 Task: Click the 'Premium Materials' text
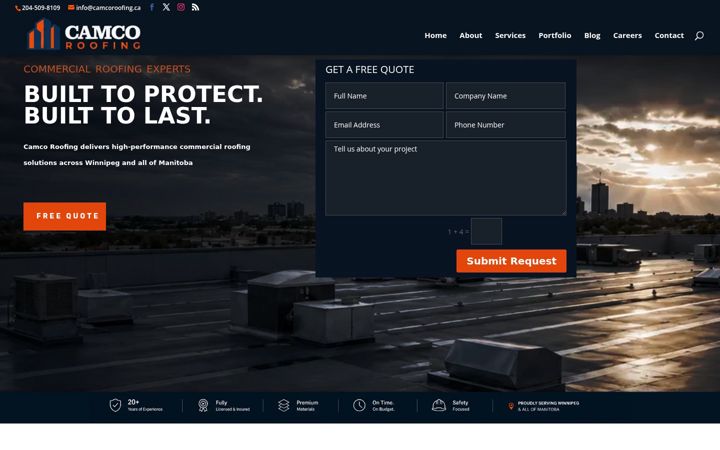click(307, 405)
